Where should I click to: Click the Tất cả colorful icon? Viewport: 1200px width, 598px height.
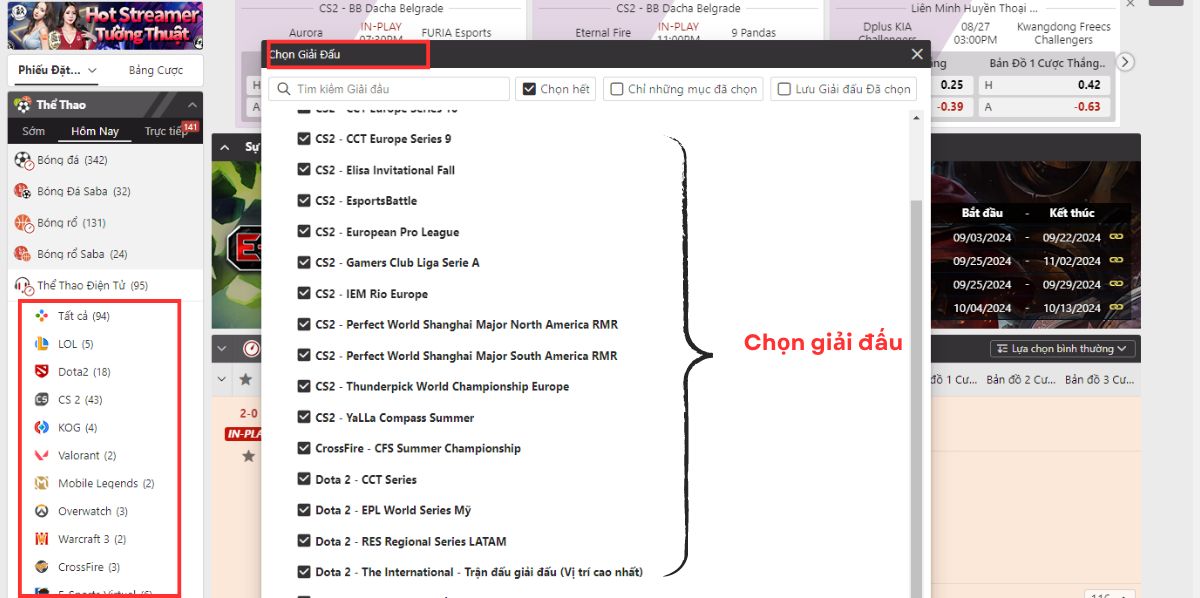[41, 316]
